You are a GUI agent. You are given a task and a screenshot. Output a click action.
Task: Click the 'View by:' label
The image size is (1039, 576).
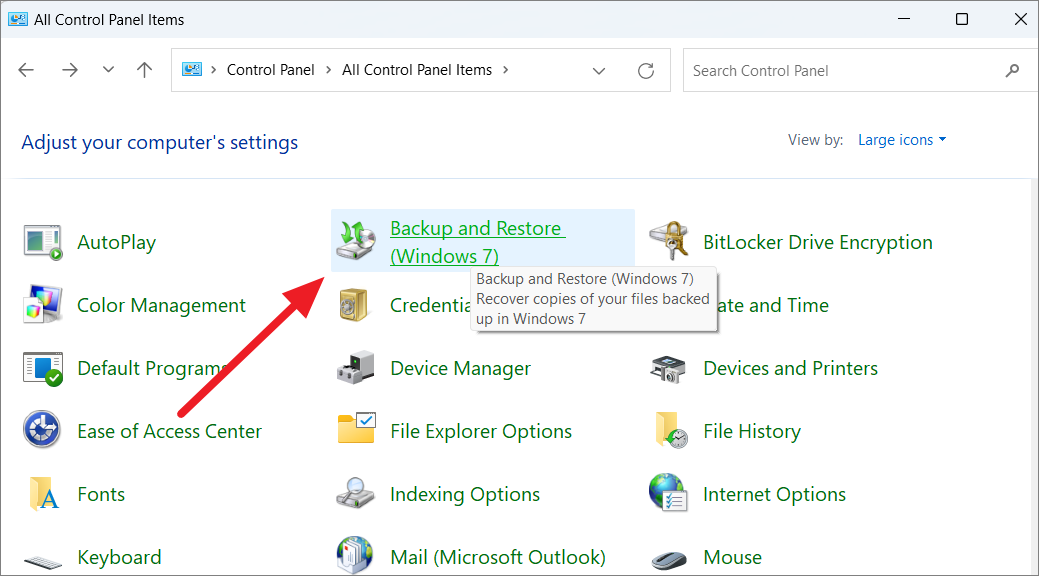click(816, 140)
